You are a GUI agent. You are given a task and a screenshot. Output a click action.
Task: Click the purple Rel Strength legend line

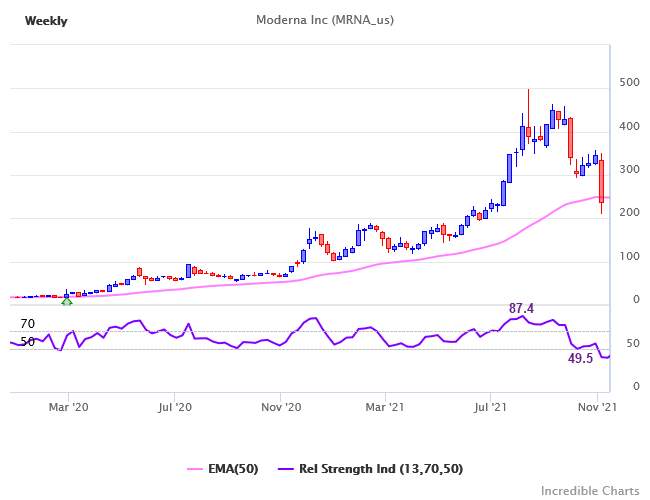point(285,469)
